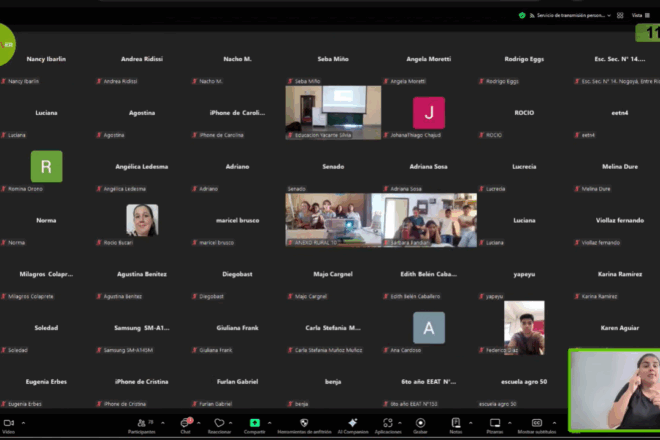Start sharing with green Compartir icon

[255, 423]
